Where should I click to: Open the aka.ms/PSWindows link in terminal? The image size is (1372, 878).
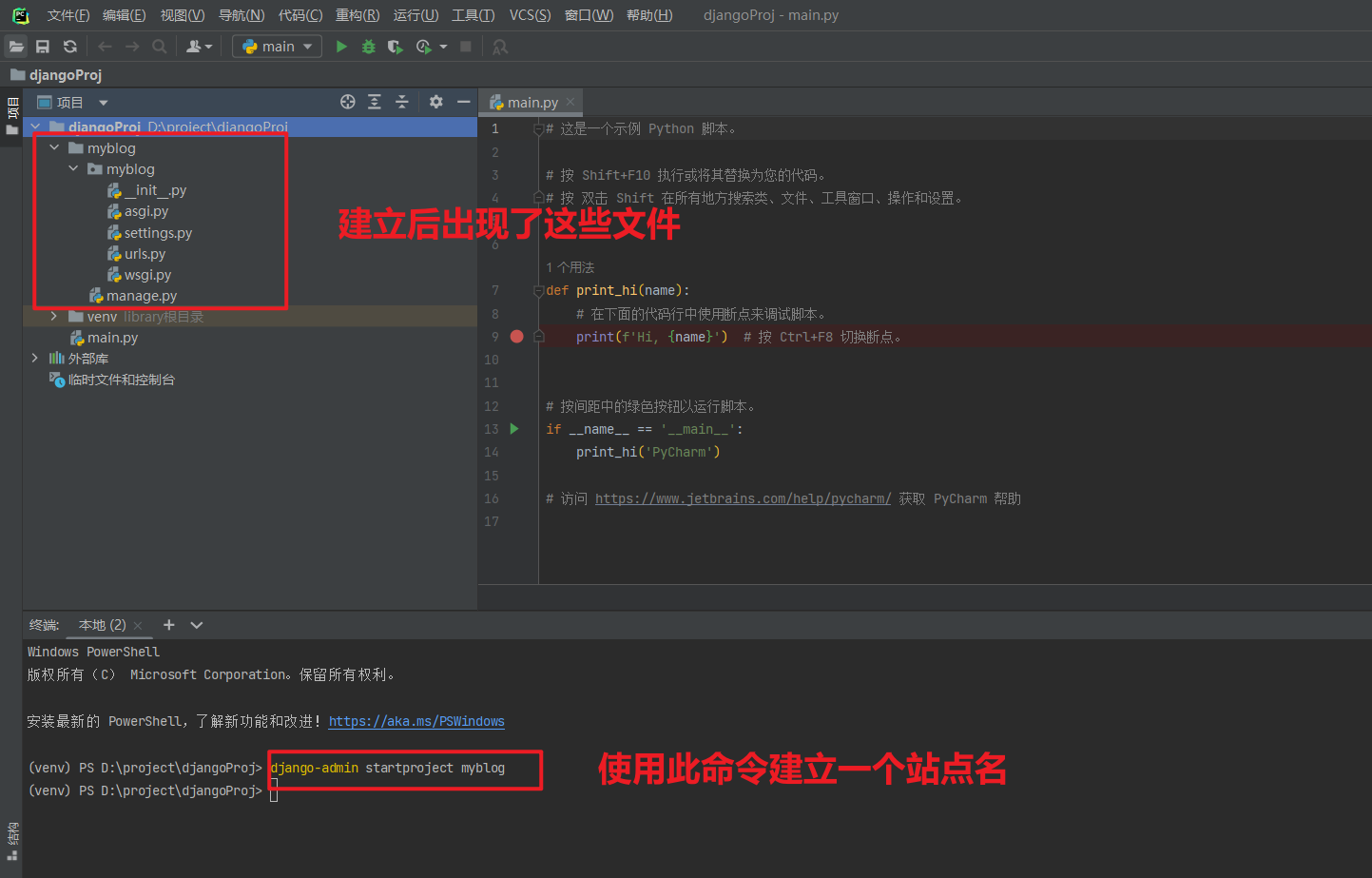(416, 721)
